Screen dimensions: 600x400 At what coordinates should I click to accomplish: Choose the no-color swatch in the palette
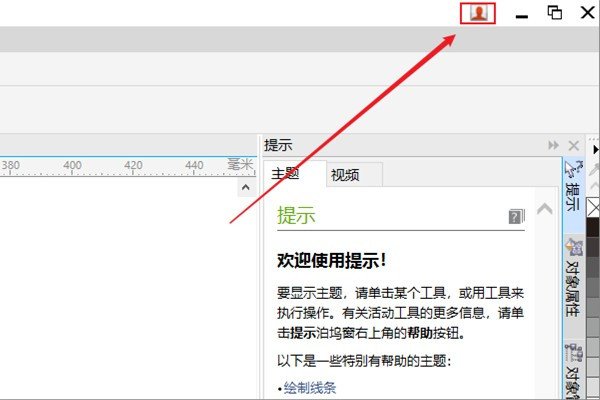pyautogui.click(x=593, y=208)
